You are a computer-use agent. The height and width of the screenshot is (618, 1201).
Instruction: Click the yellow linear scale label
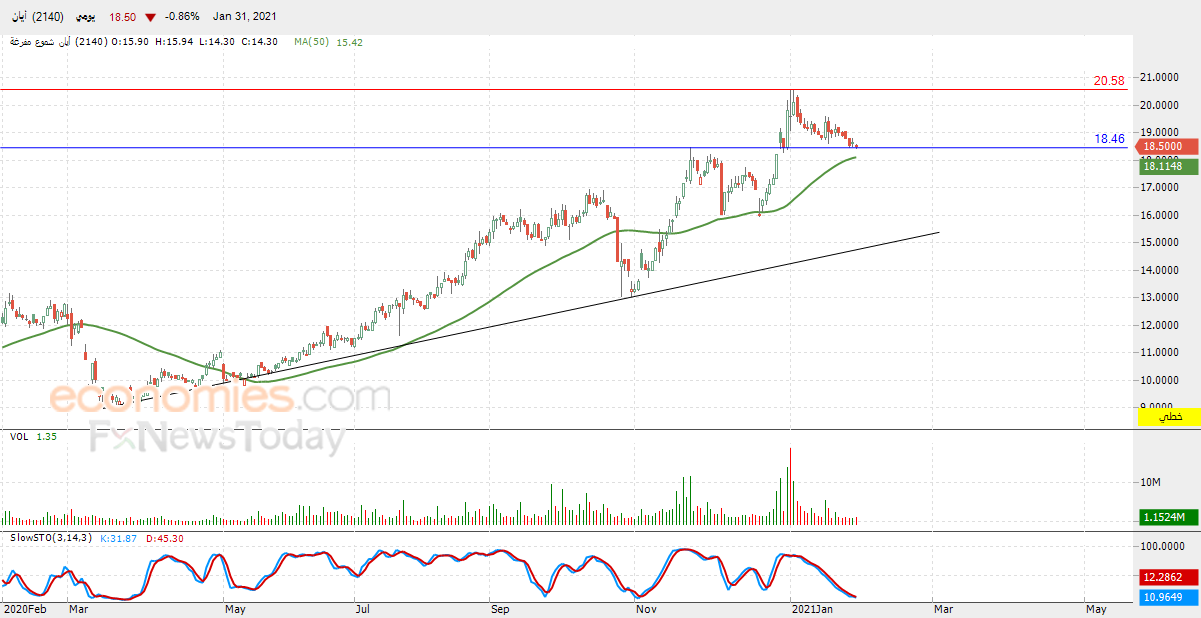[1168, 416]
